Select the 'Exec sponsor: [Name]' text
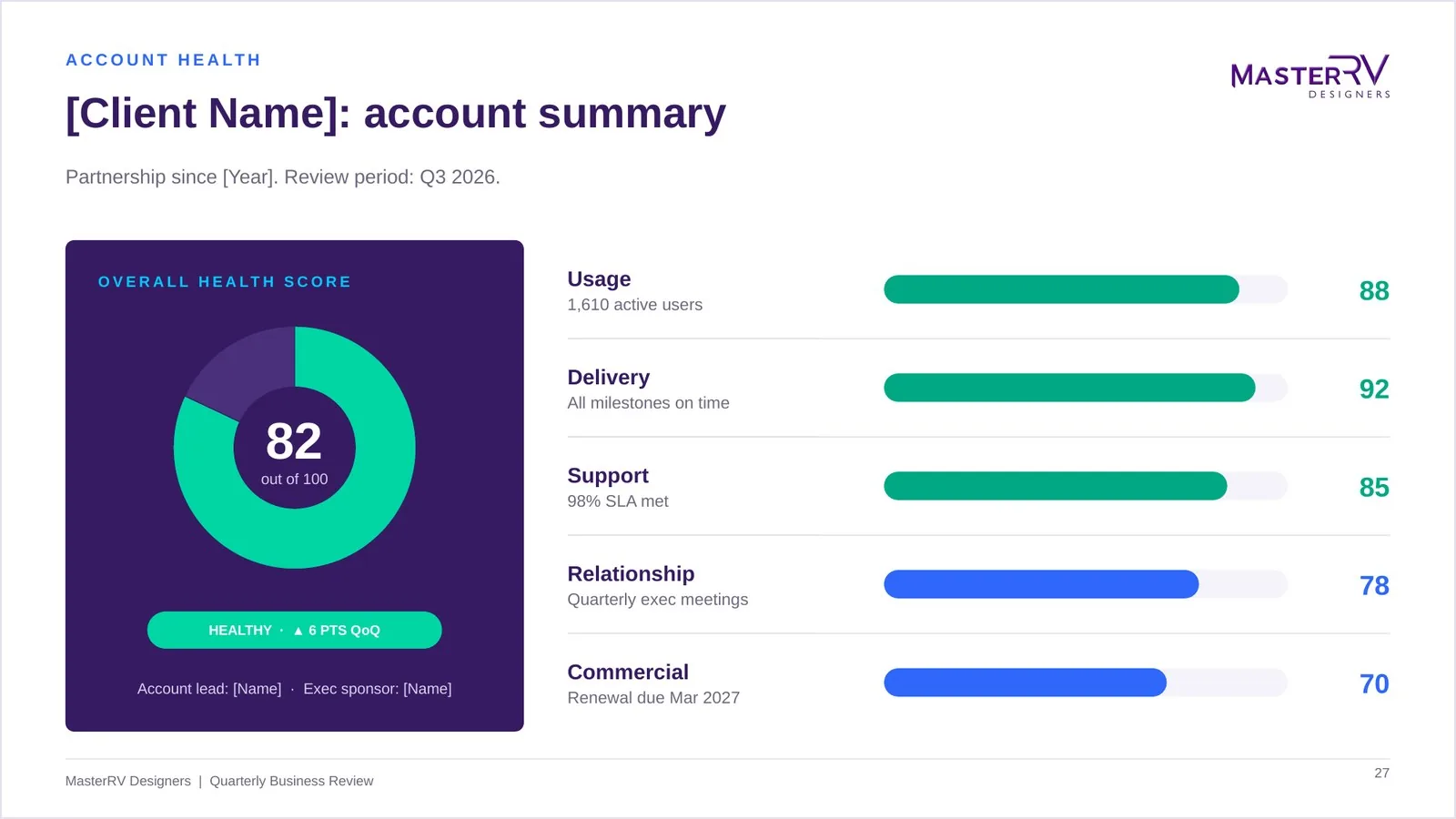The width and height of the screenshot is (1456, 819). click(x=378, y=689)
